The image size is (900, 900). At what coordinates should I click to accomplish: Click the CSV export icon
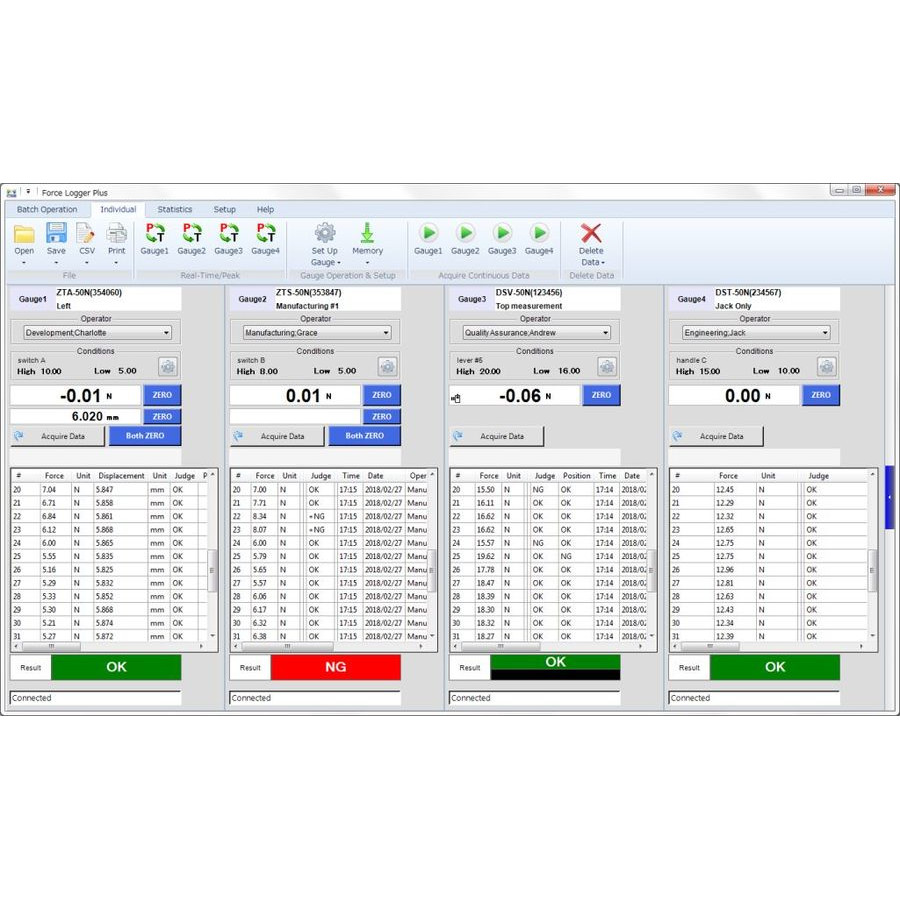click(x=87, y=235)
